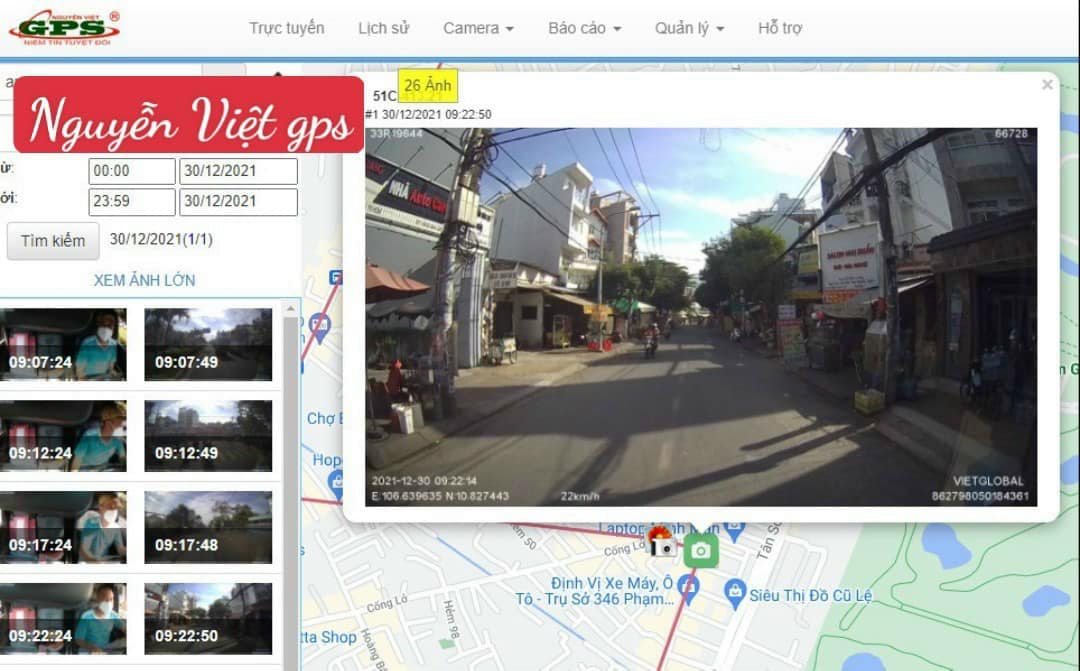Open the XEM ẢNH LỚN link
The width and height of the screenshot is (1080, 671).
coord(144,281)
